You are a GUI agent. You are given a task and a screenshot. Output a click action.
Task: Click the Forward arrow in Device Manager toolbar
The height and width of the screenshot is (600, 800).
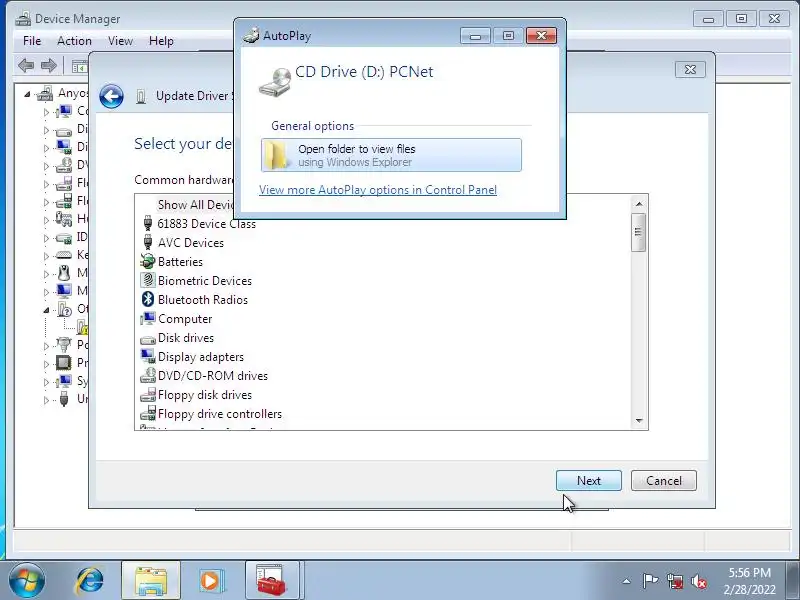(x=48, y=65)
